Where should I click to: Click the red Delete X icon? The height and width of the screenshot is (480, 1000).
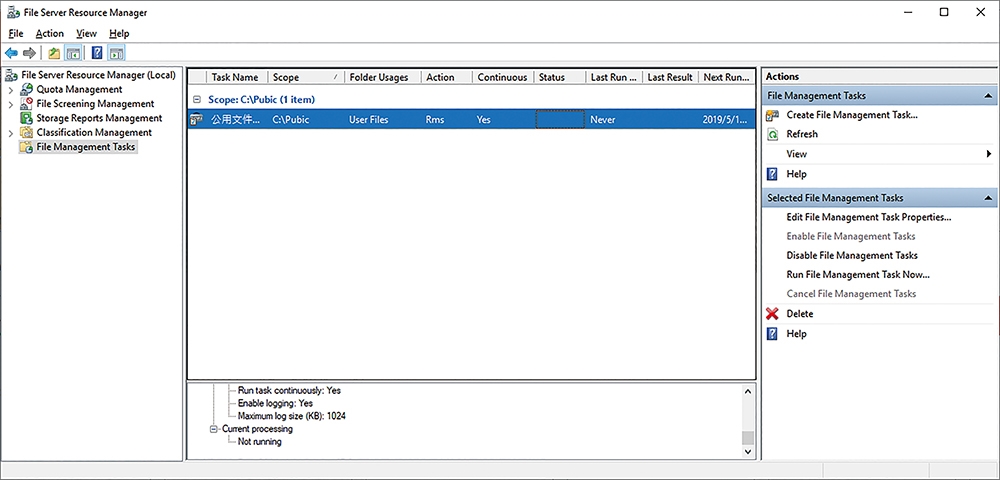(x=772, y=314)
